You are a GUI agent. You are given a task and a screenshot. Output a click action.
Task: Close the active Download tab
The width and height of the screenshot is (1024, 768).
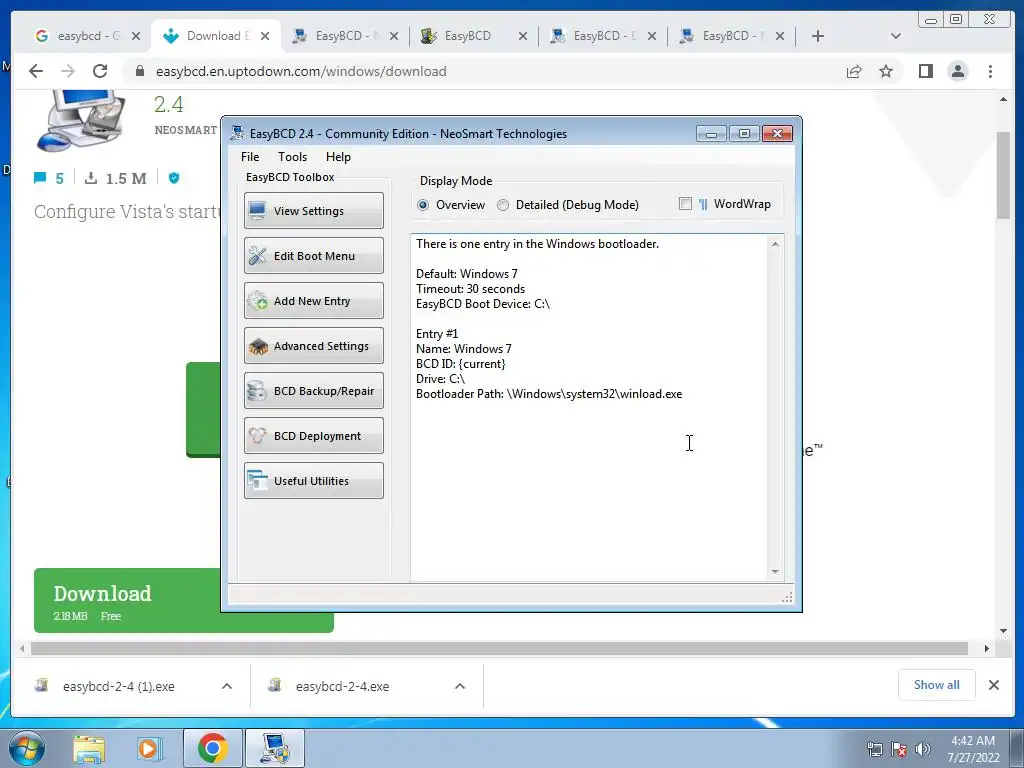click(264, 36)
